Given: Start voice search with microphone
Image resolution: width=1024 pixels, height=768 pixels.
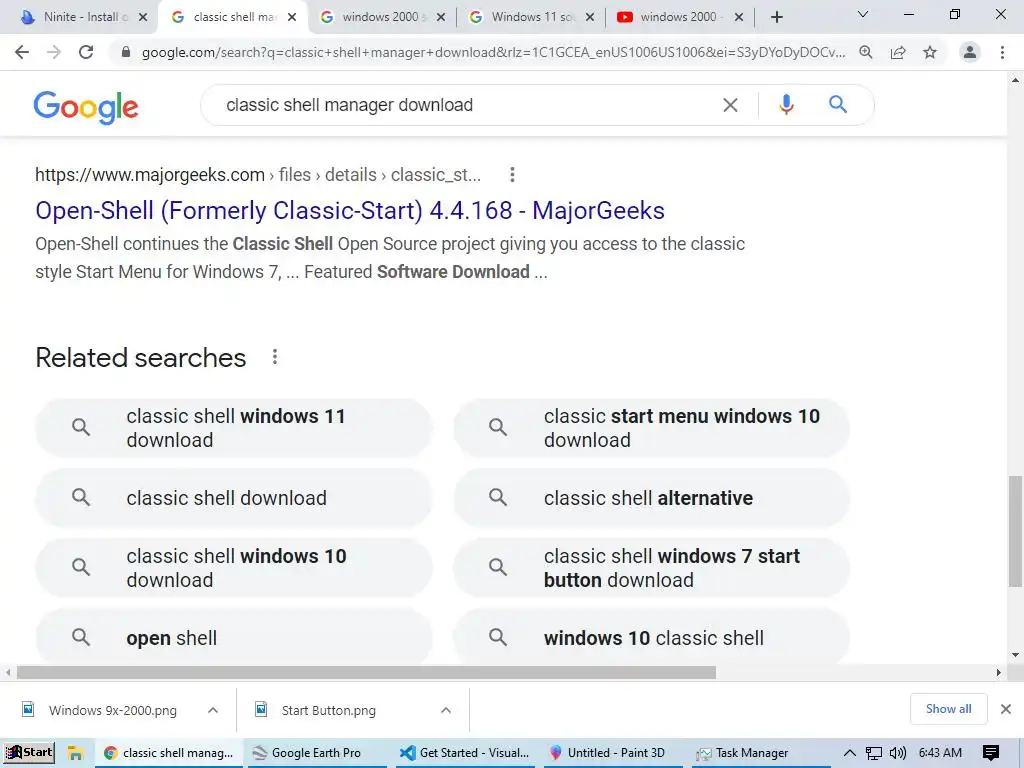Looking at the screenshot, I should tap(786, 104).
